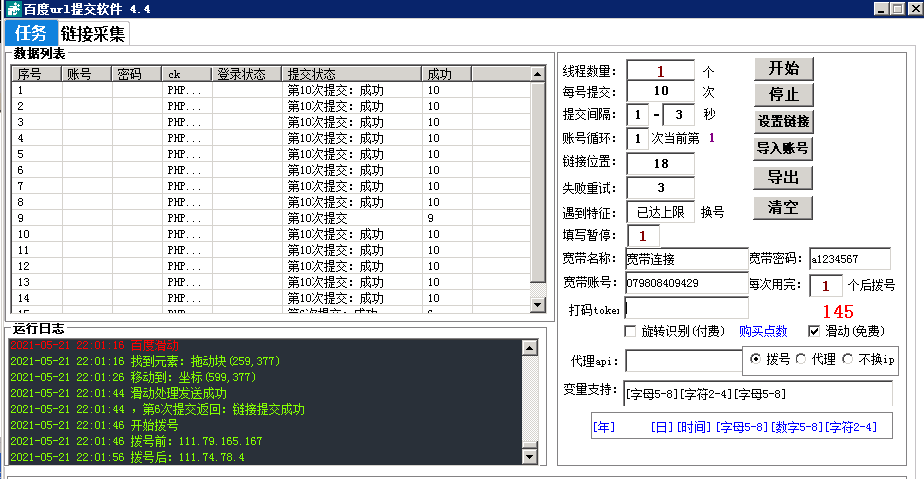Click the app icon in title bar
This screenshot has height=479, width=924.
[13, 9]
